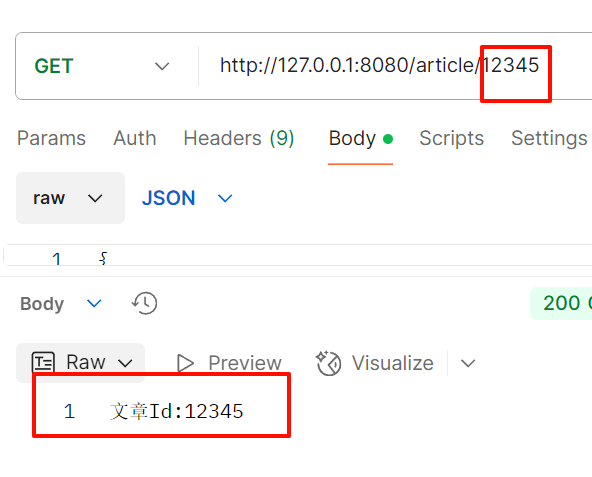
Task: Switch to the Visualize response view
Action: (375, 363)
